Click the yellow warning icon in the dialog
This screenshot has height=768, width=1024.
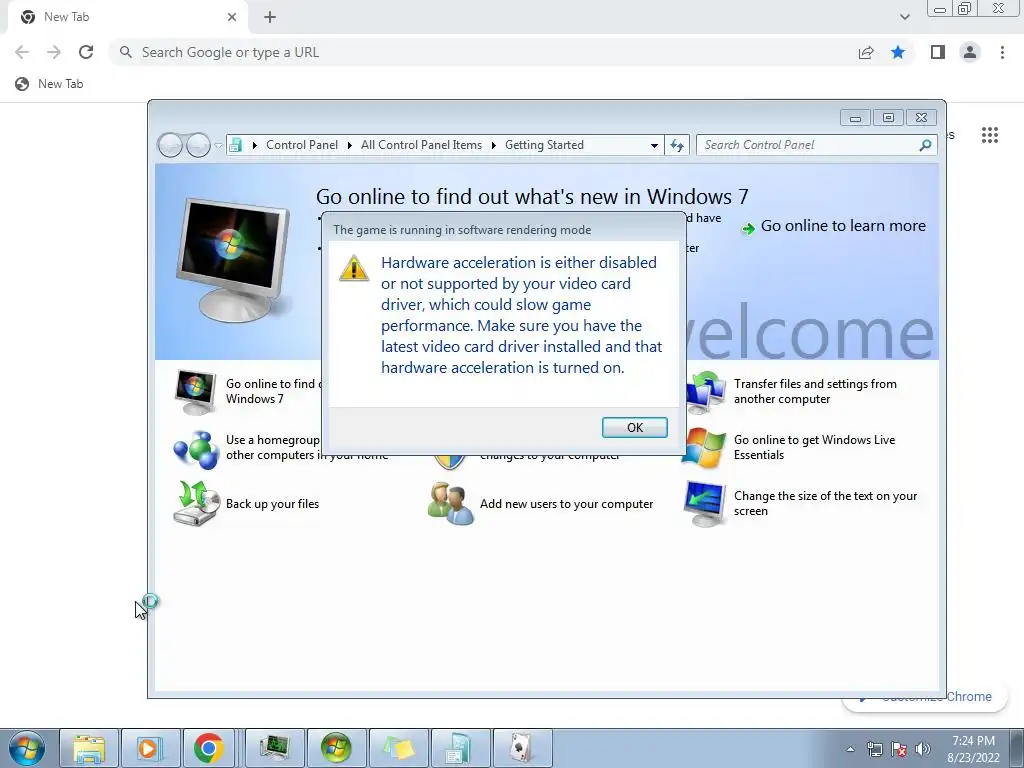[x=354, y=268]
